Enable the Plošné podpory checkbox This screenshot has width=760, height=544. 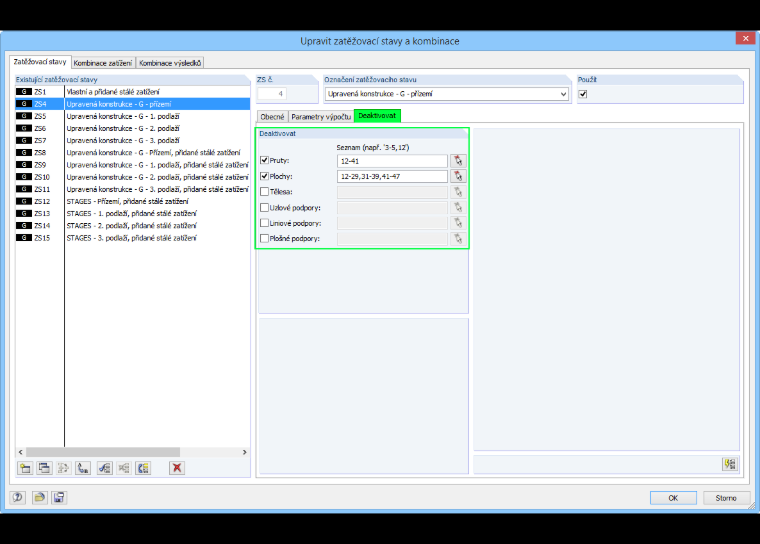click(x=265, y=239)
